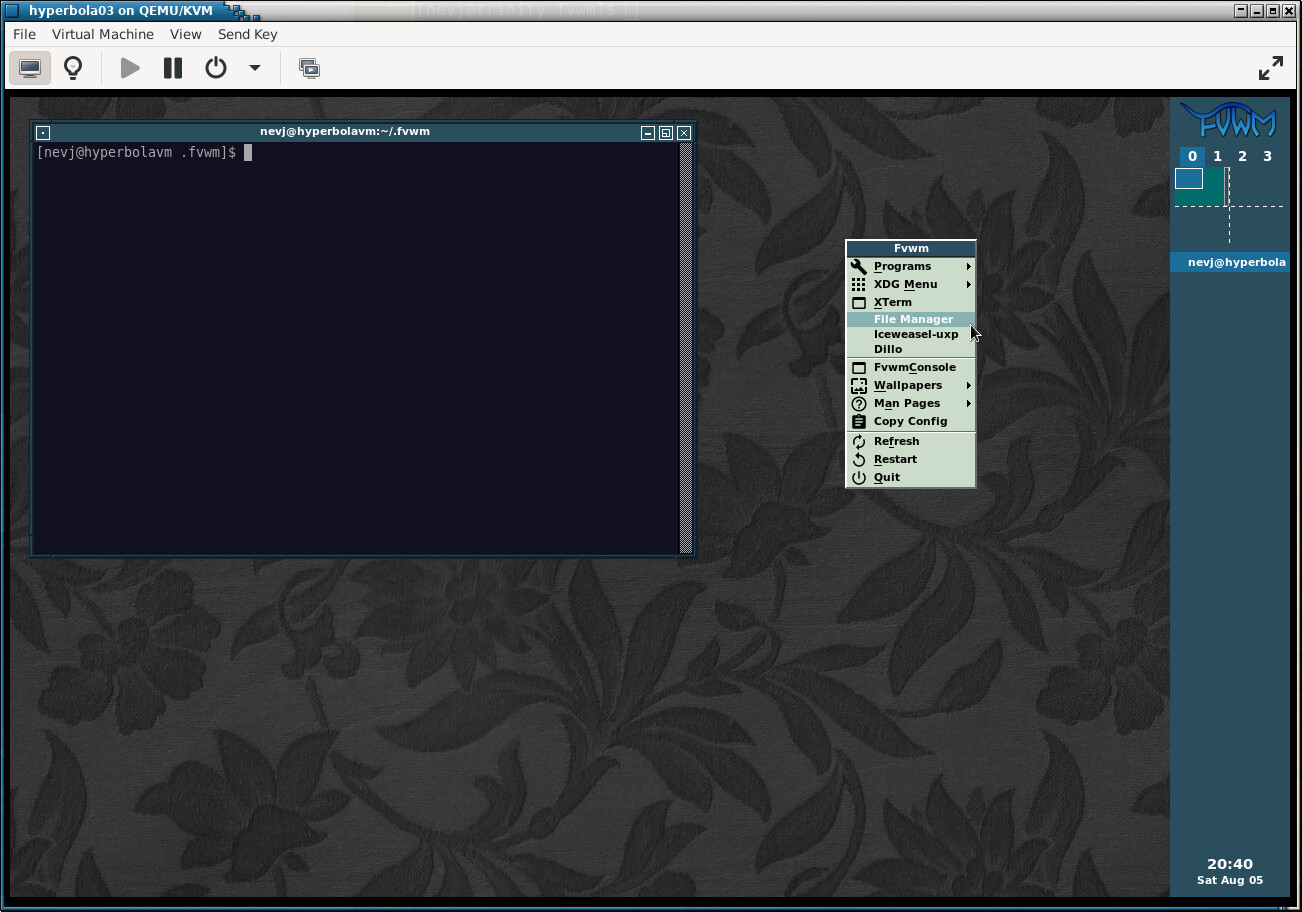Maximize the nevj@hyperbolavm terminal window
The height and width of the screenshot is (912, 1302).
pos(666,132)
